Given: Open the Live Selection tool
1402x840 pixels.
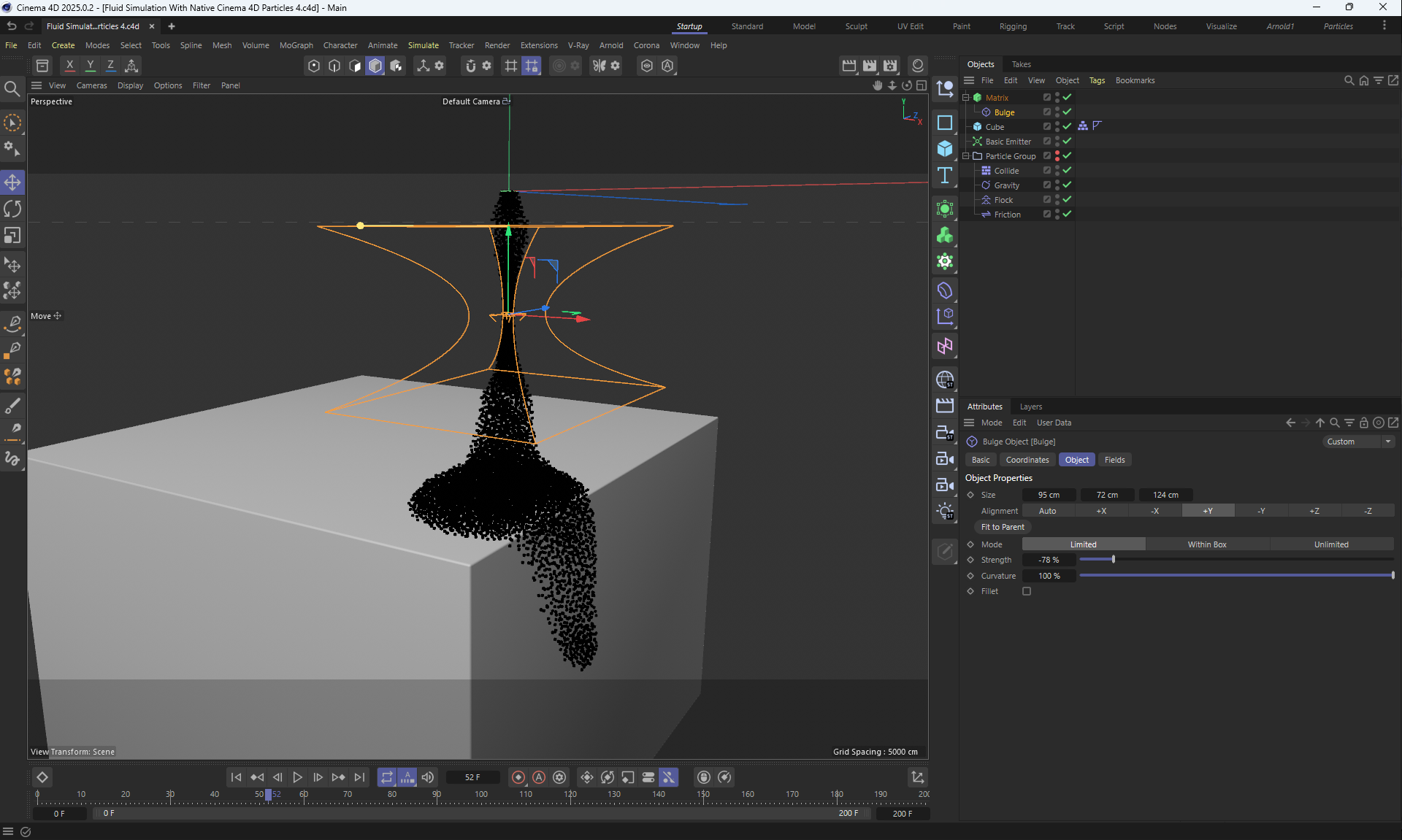Looking at the screenshot, I should point(12,123).
